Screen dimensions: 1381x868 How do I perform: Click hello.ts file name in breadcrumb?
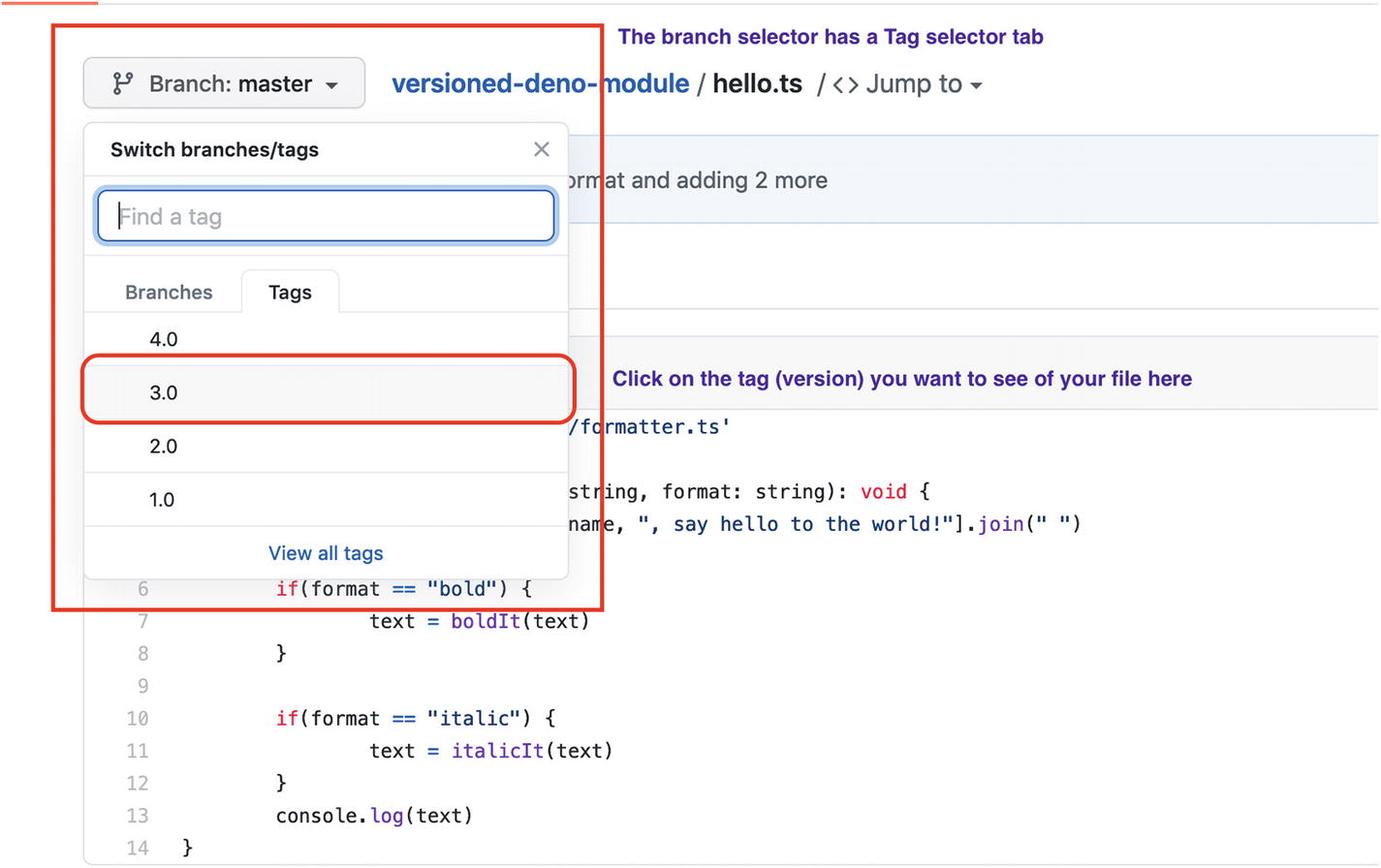point(757,84)
